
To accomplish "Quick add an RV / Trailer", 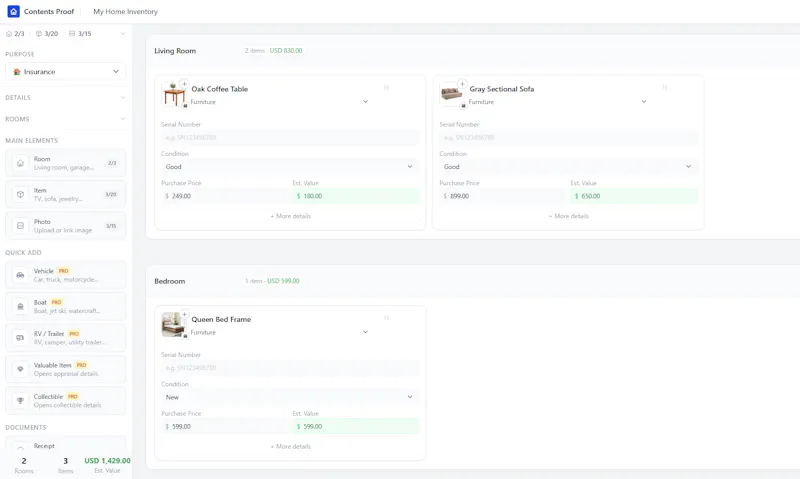I will [66, 338].
